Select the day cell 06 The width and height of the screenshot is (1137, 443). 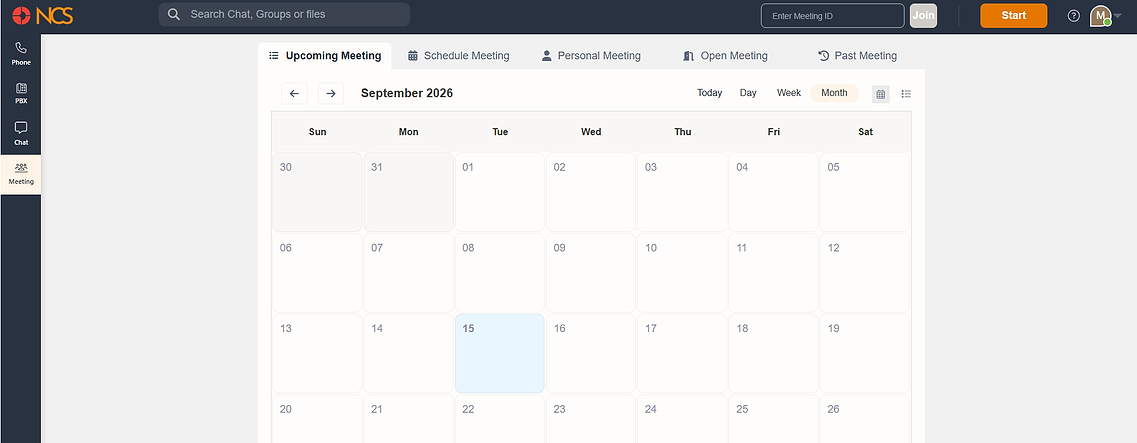tap(317, 273)
